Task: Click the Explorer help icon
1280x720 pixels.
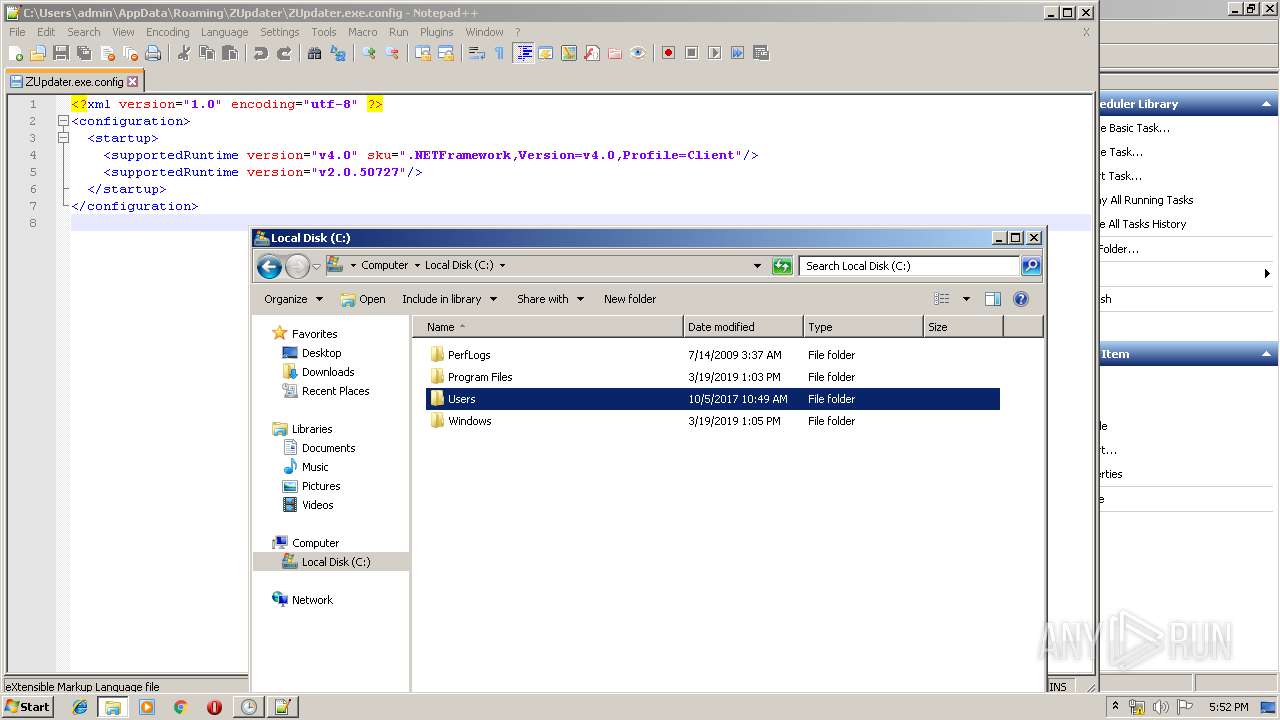Action: tap(1021, 299)
